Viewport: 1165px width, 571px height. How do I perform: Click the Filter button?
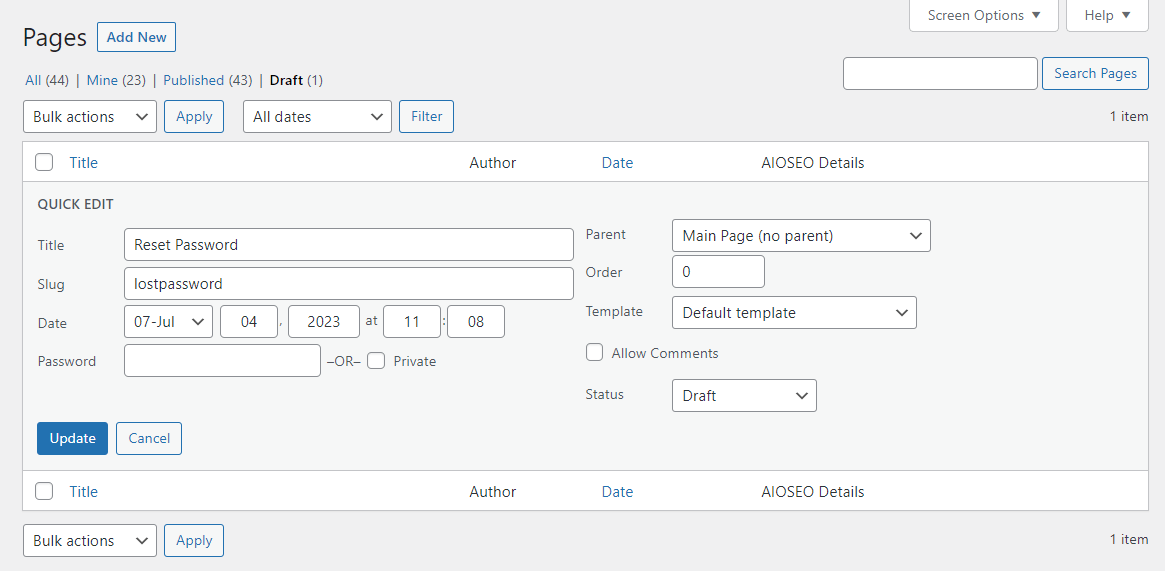(x=426, y=117)
